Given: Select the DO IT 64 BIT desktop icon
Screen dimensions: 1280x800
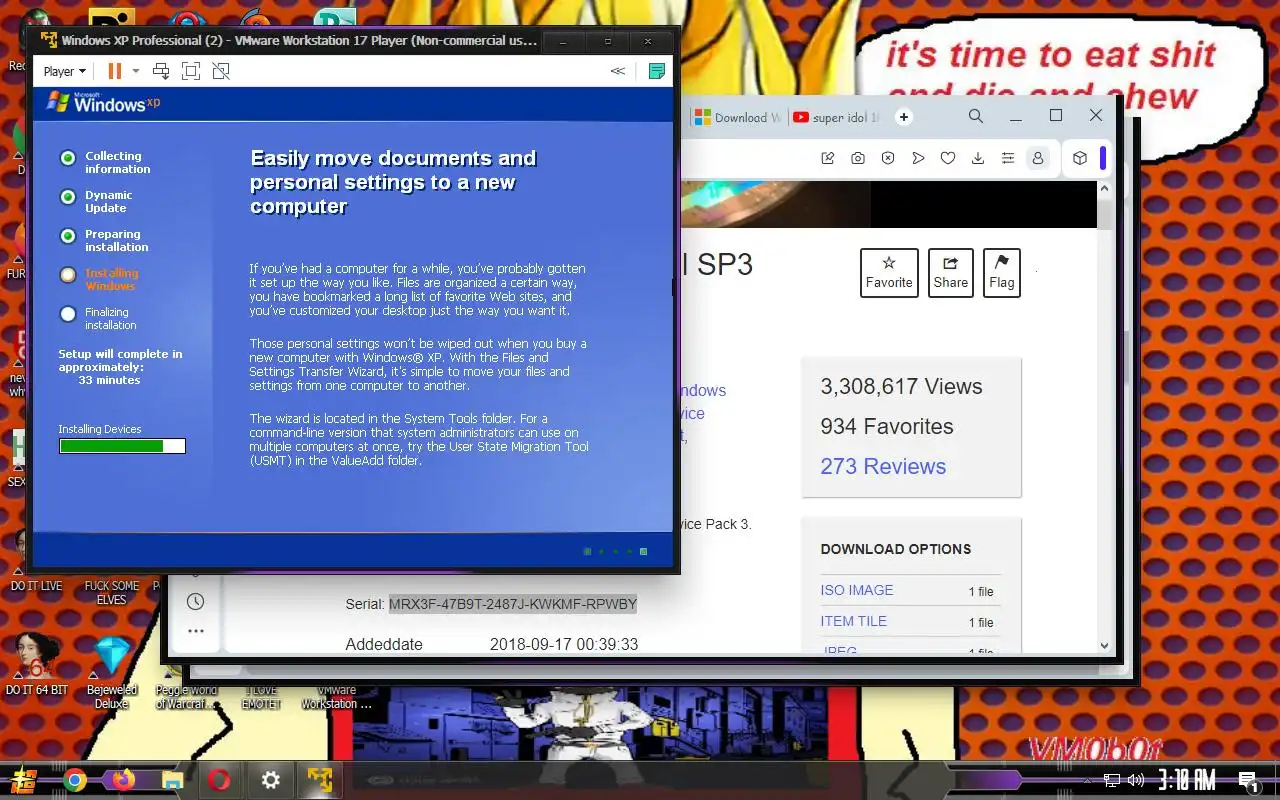Looking at the screenshot, I should pyautogui.click(x=36, y=664).
